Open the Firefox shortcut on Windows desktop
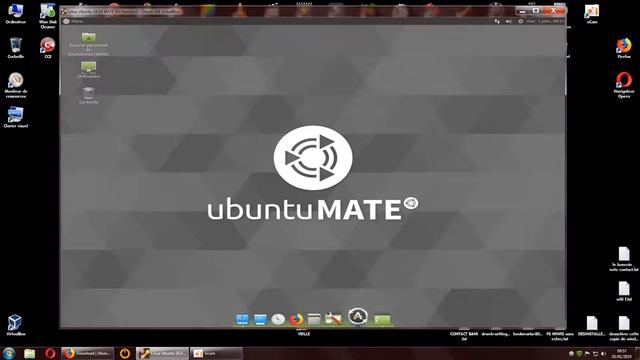This screenshot has width=640, height=360. pyautogui.click(x=624, y=48)
